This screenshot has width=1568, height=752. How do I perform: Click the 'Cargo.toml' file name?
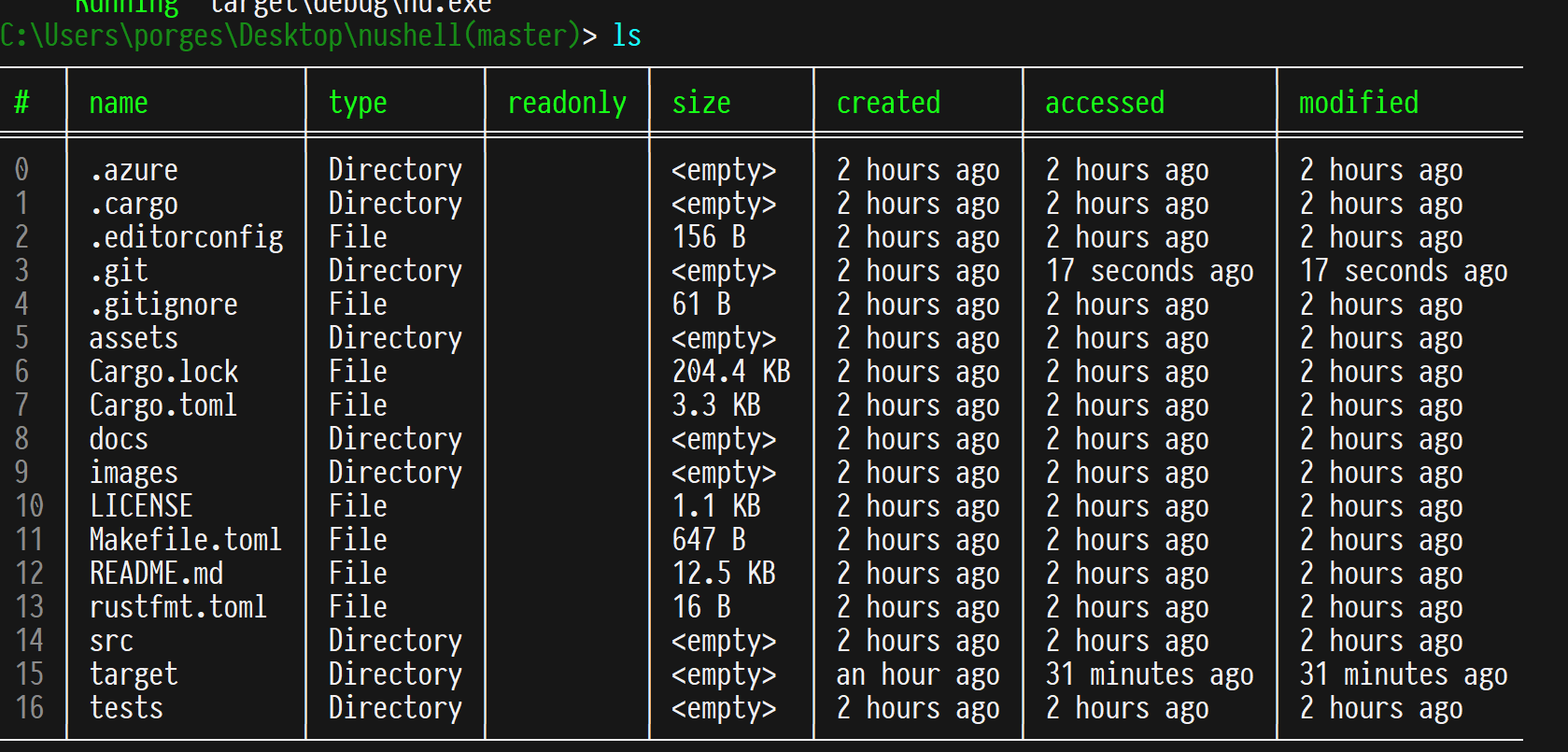163,405
